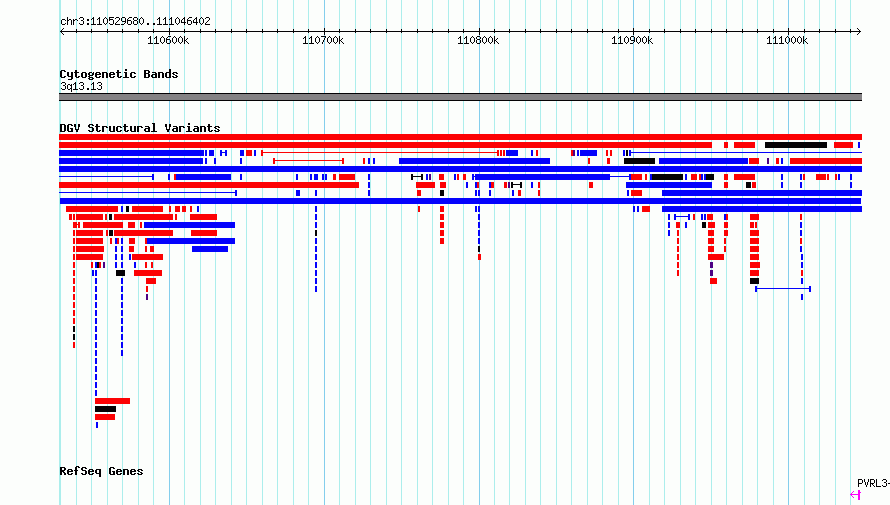Select the long black variant bar in the second DGV row

pyautogui.click(x=796, y=145)
